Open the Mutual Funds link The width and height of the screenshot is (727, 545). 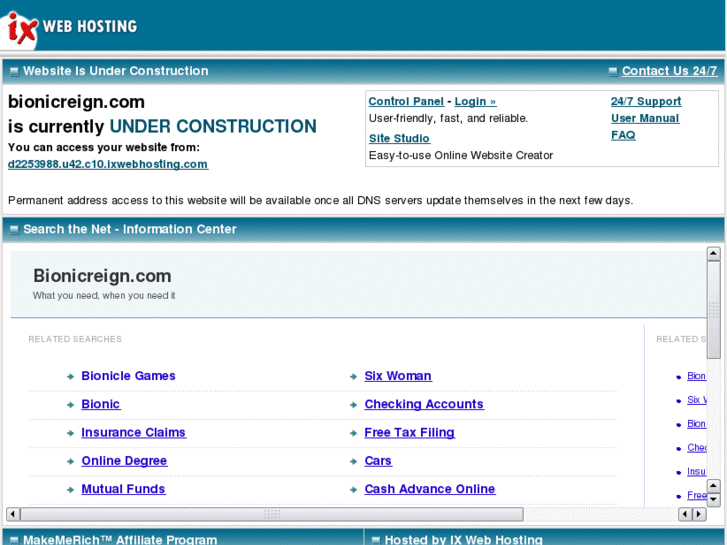(x=123, y=489)
